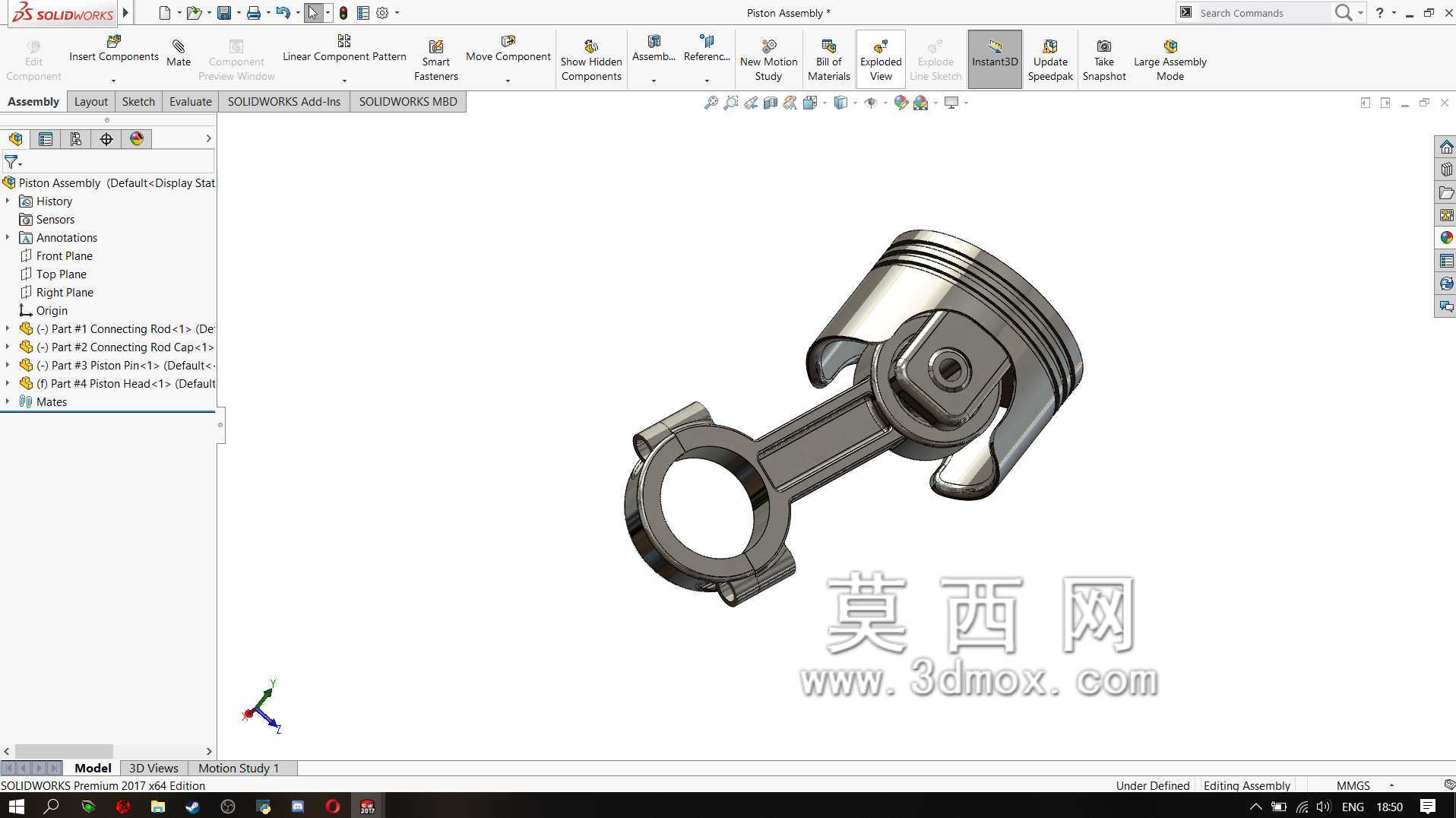This screenshot has height=818, width=1456.
Task: Click the Mate paperclip tool
Action: [179, 53]
